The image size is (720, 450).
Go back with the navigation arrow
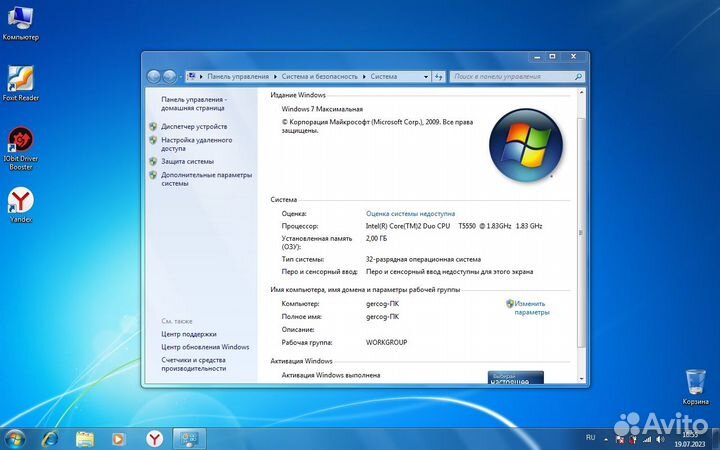click(x=154, y=76)
